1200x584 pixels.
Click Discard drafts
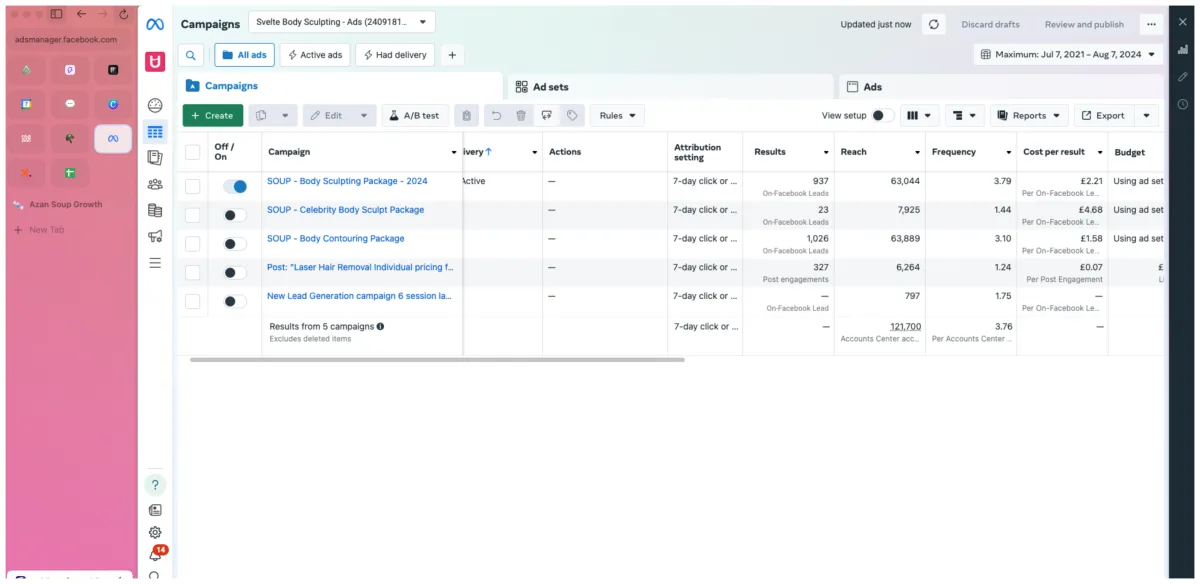(990, 24)
